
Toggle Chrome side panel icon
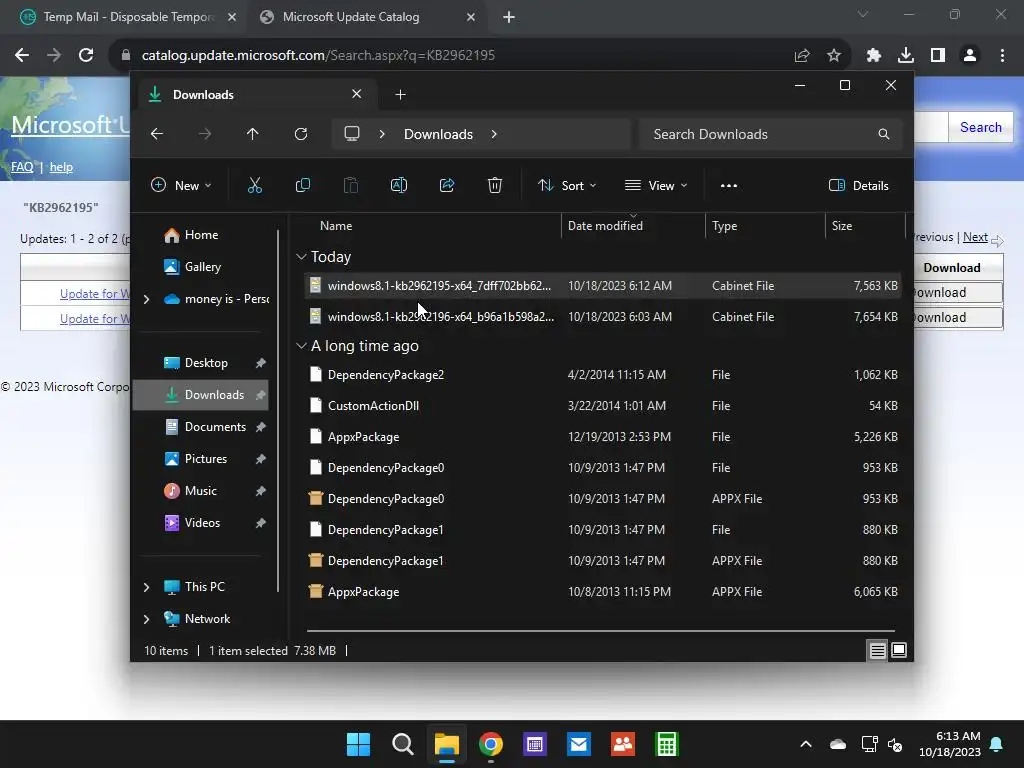pos(938,56)
